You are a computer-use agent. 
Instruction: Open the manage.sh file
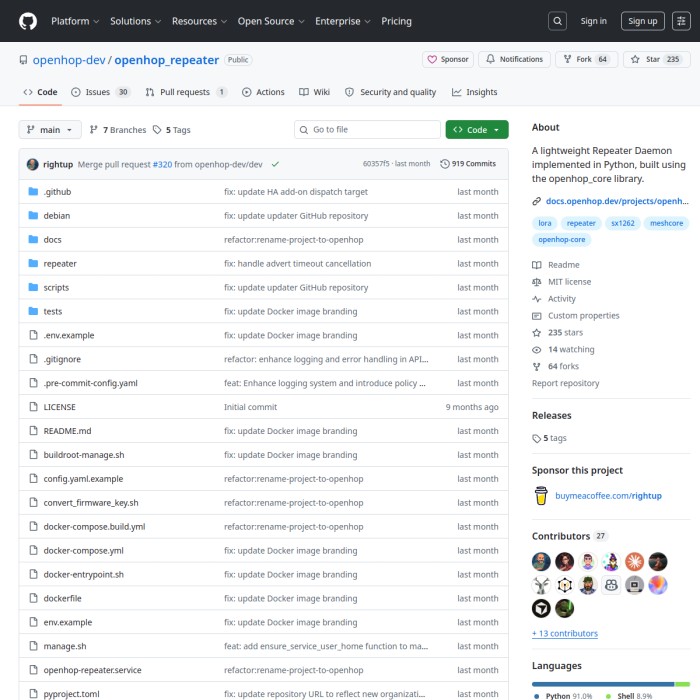[x=65, y=646]
